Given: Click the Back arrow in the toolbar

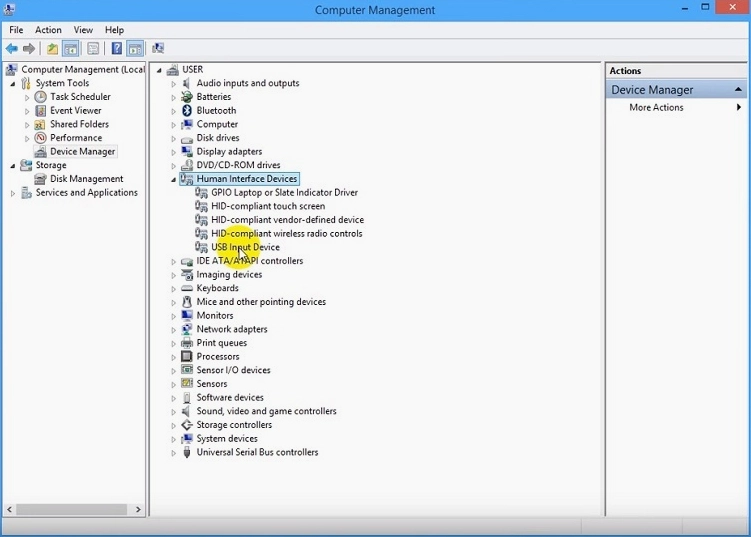Looking at the screenshot, I should tap(12, 48).
